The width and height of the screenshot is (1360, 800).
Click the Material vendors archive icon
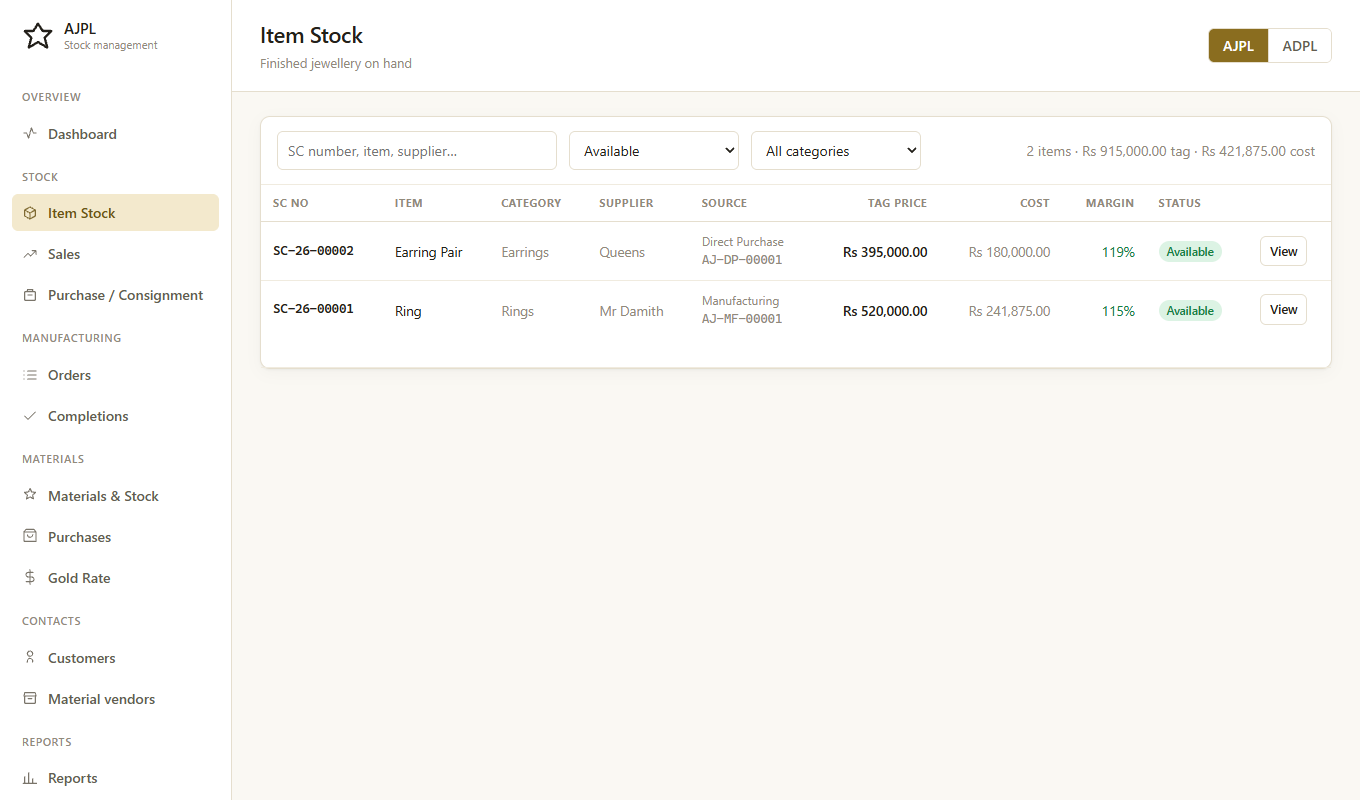(30, 699)
